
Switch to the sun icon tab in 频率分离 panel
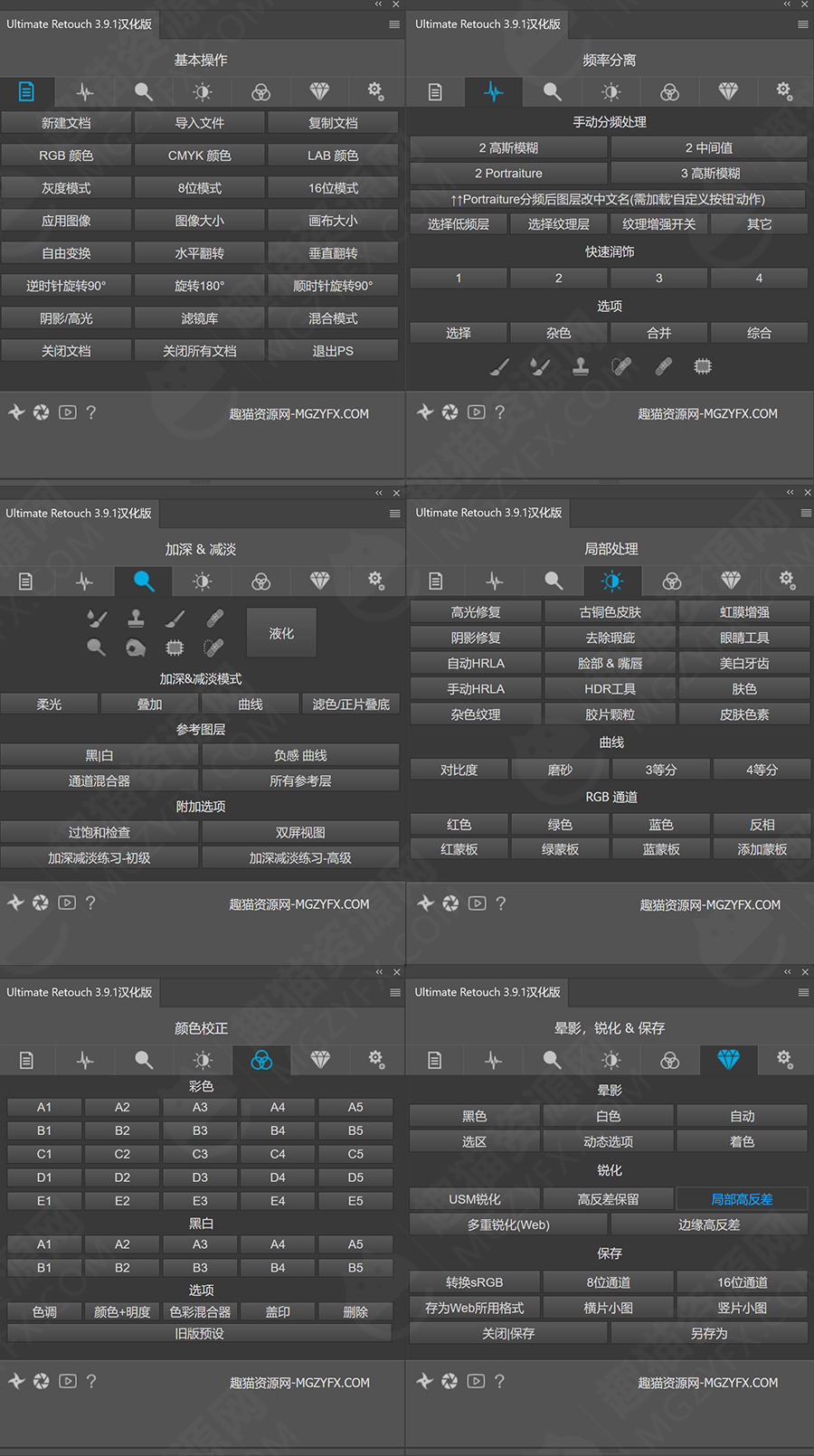(x=611, y=91)
